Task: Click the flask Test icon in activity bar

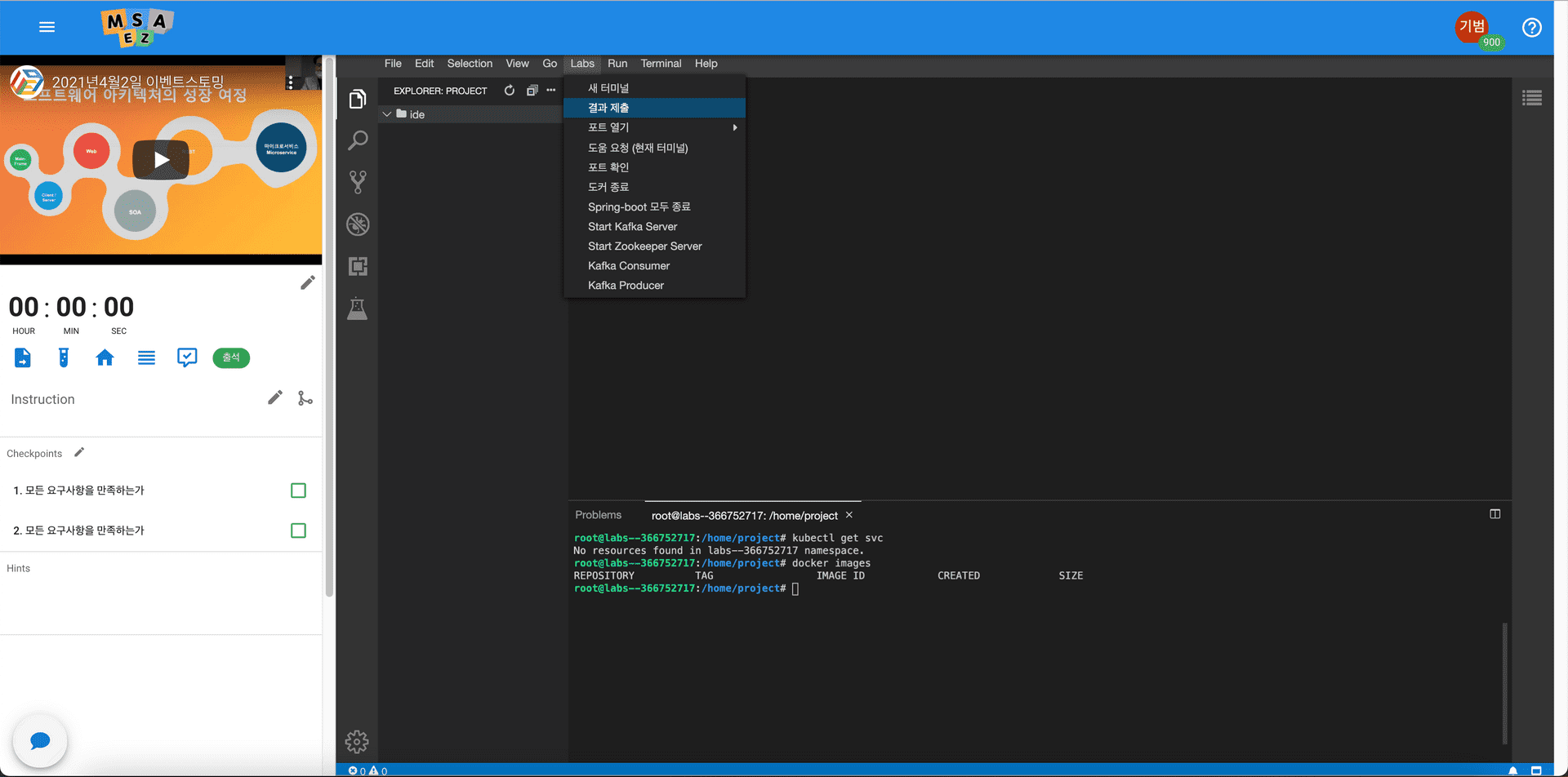Action: (358, 309)
